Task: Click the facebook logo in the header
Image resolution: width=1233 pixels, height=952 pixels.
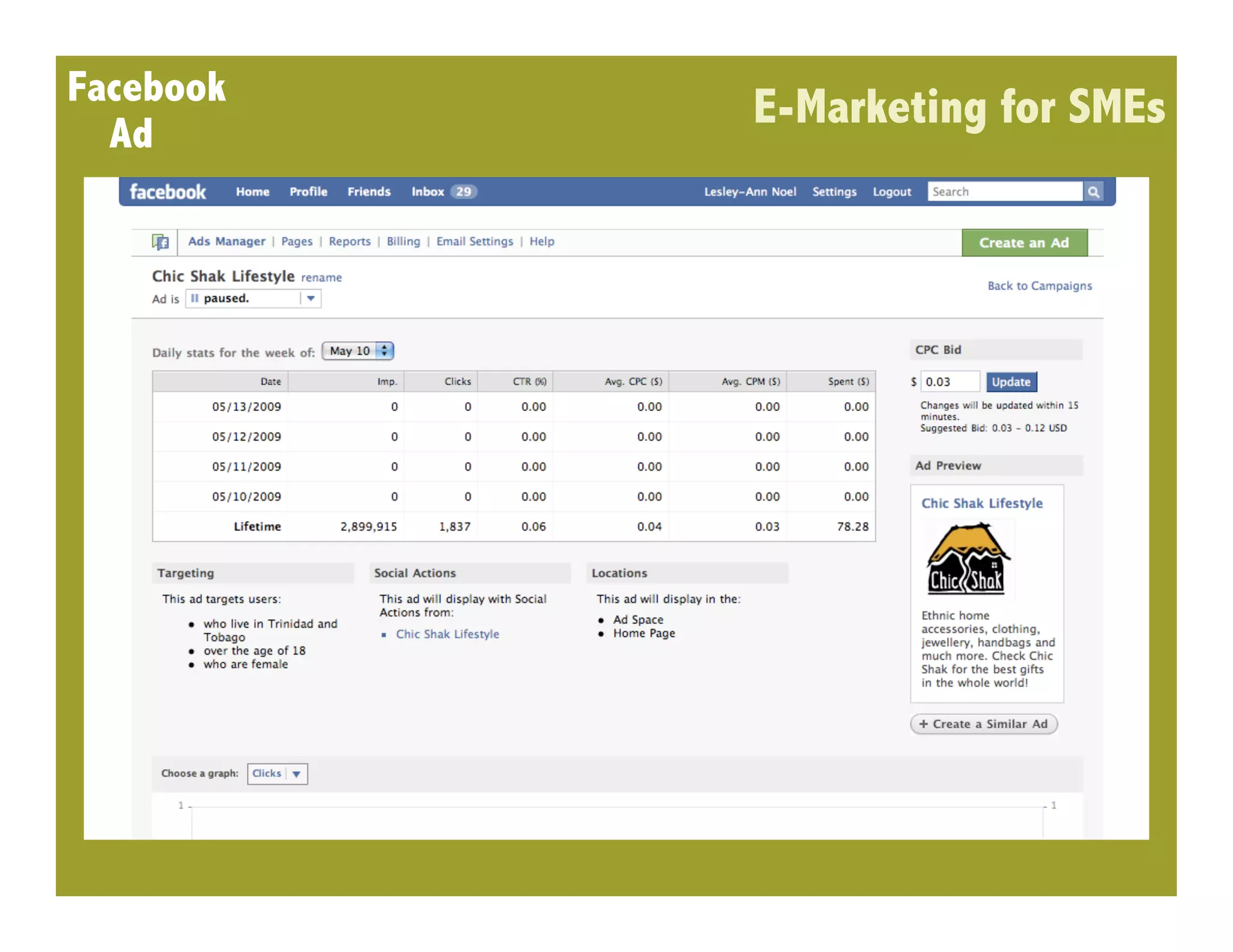Action: click(x=167, y=192)
